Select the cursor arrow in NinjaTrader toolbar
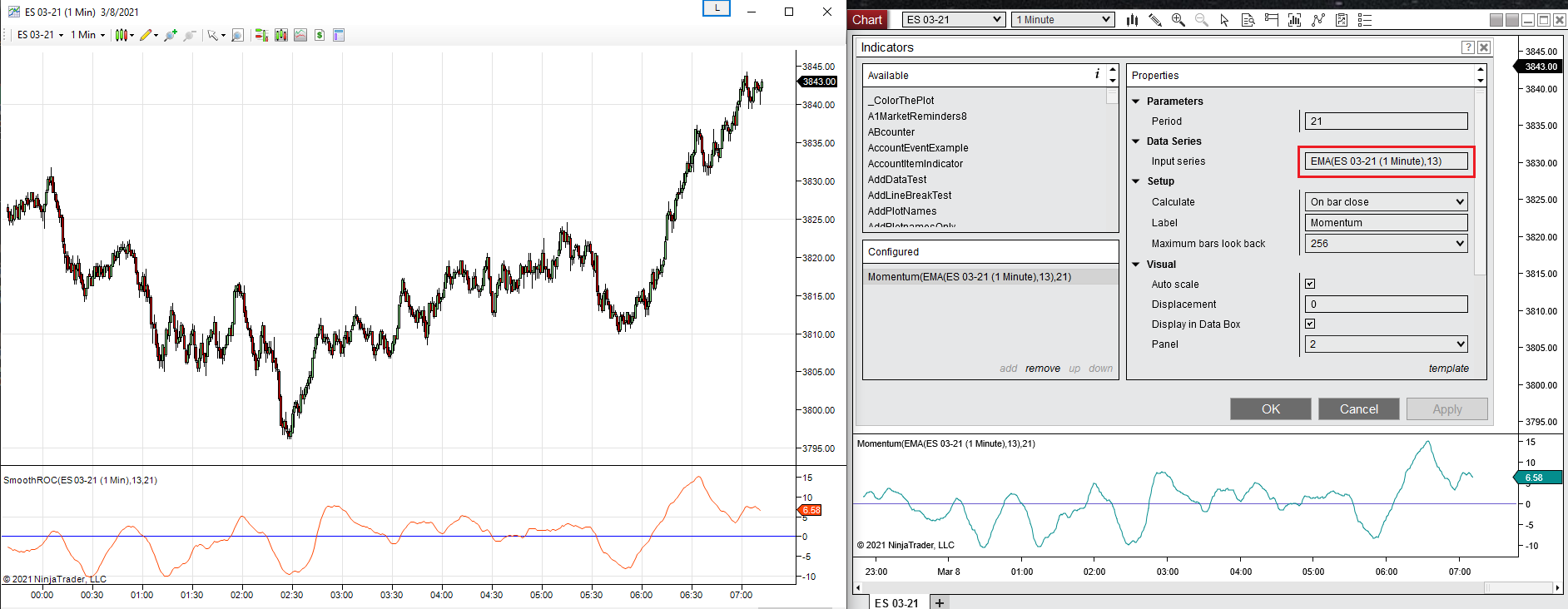1568x609 pixels. pyautogui.click(x=1224, y=20)
